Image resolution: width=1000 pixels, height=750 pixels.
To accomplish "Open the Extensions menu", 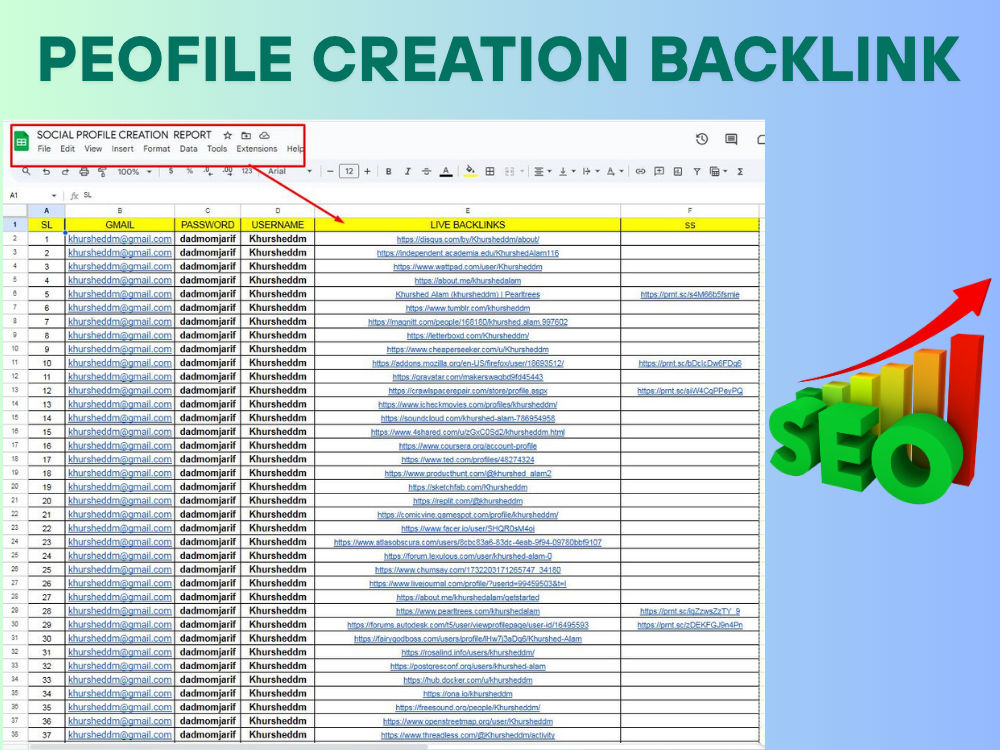I will [257, 149].
